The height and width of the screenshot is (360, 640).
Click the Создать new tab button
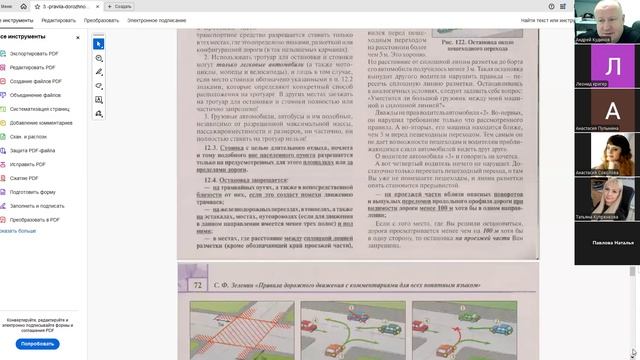coord(119,7)
